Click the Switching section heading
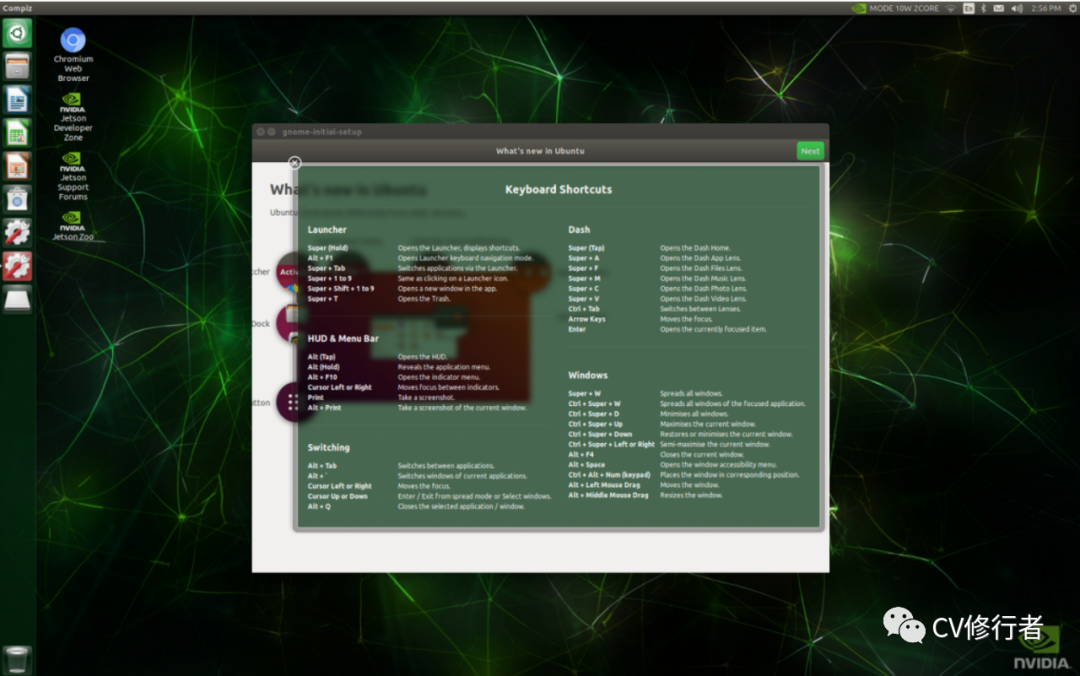 [329, 447]
